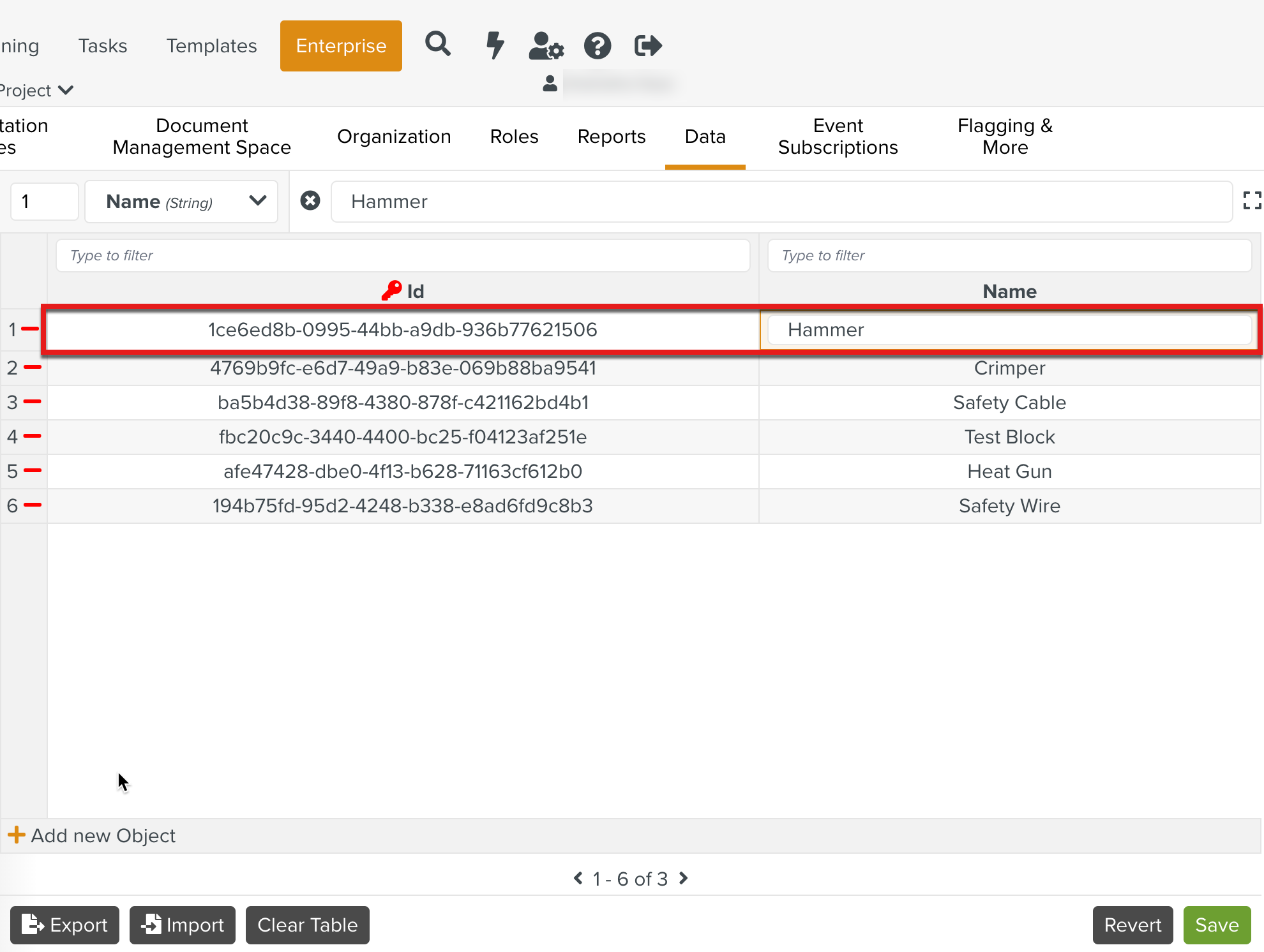Open the lightning bolt quick actions
The width and height of the screenshot is (1264, 952).
(x=495, y=45)
